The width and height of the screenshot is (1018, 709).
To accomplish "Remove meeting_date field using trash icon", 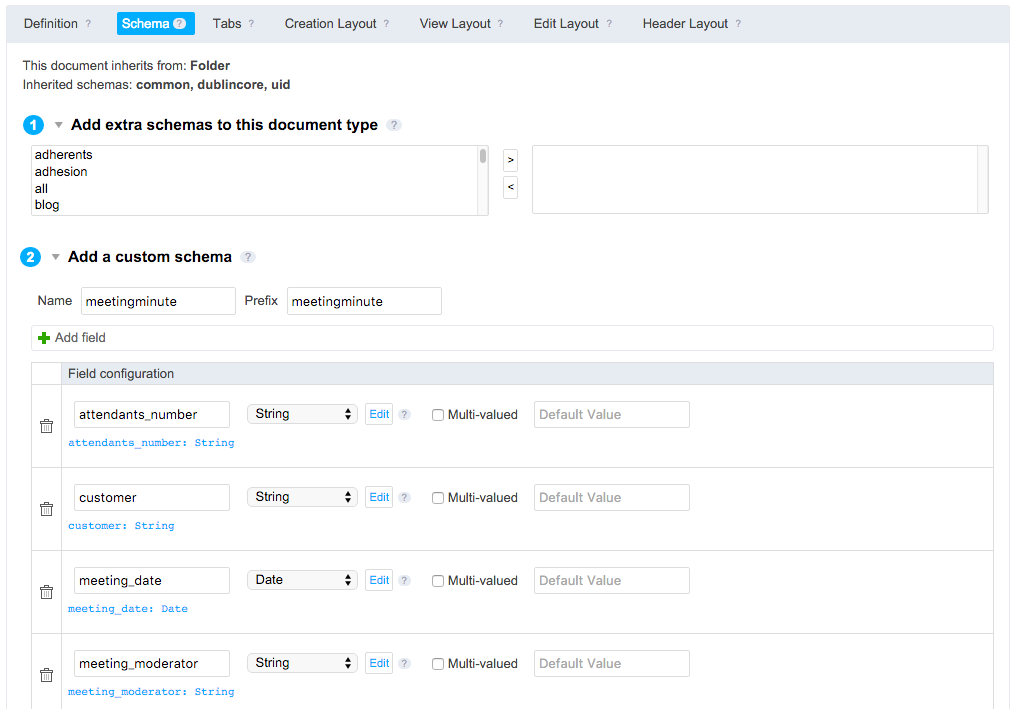I will (x=46, y=592).
